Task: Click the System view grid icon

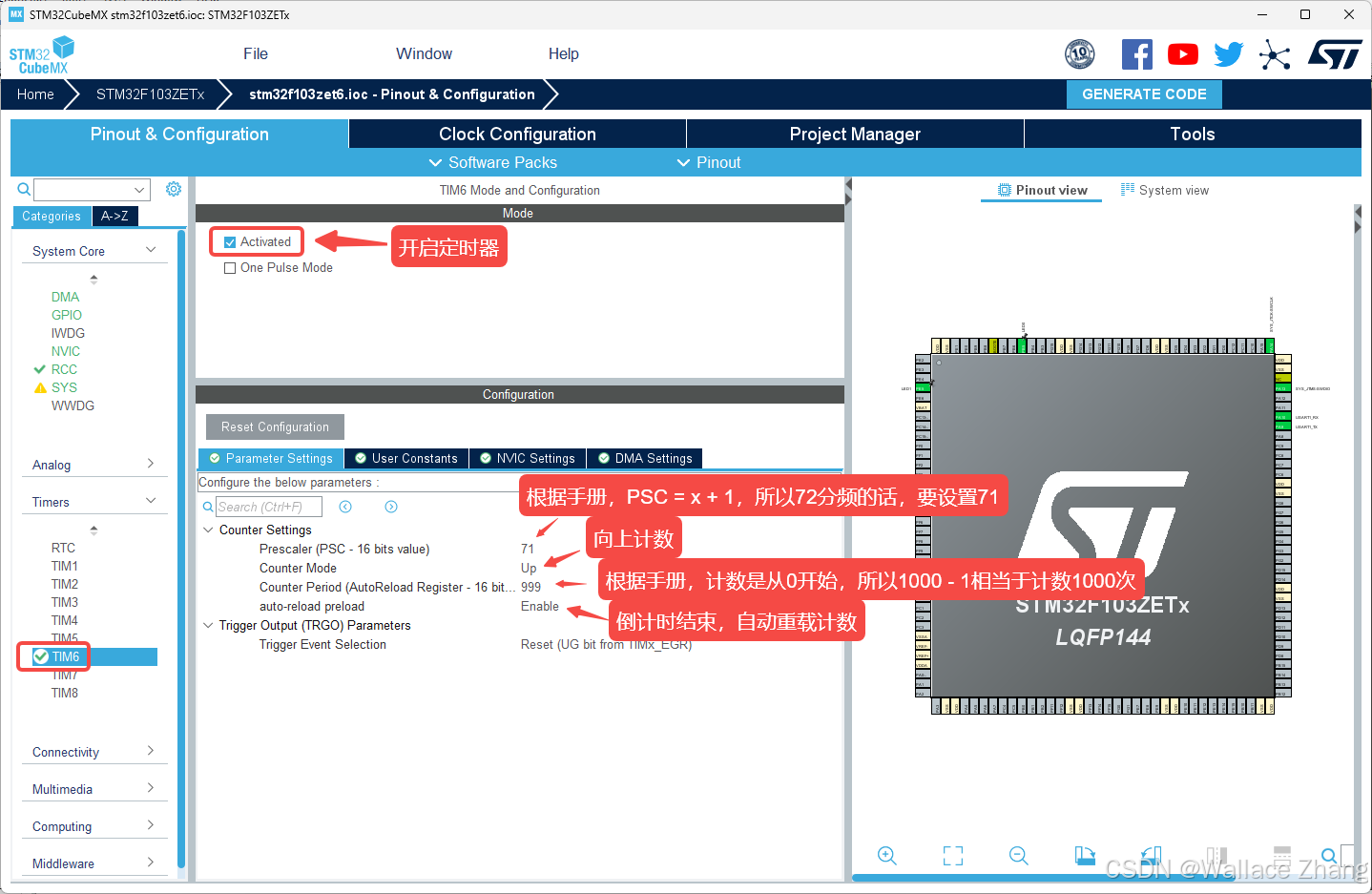Action: pyautogui.click(x=1128, y=190)
